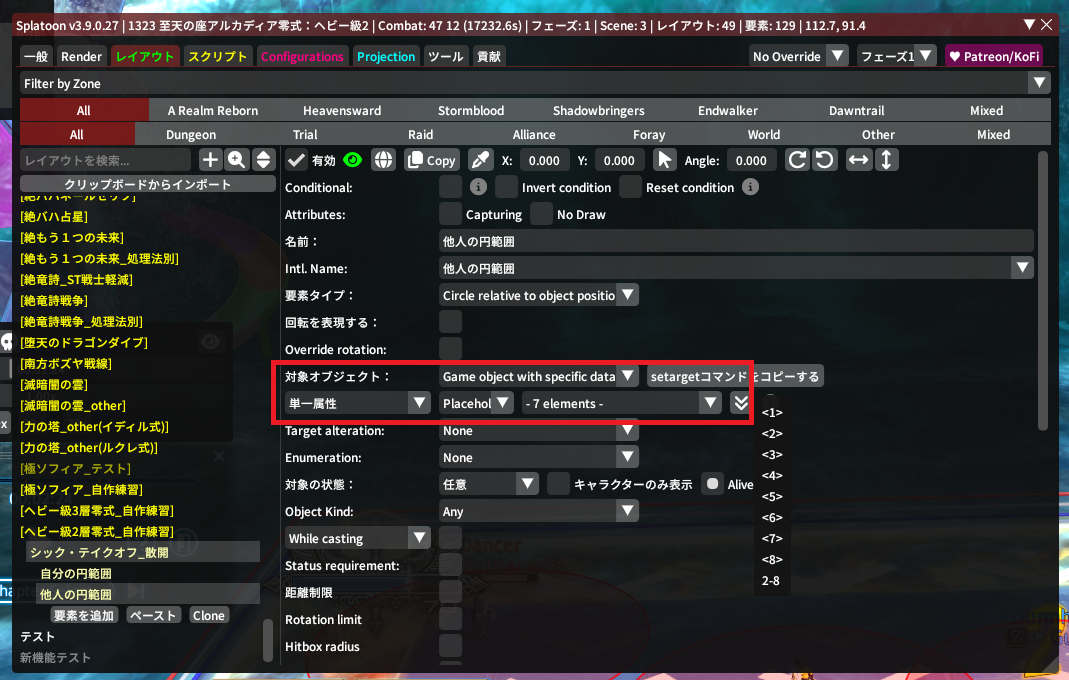
Task: Check the キャラクターのみ表示 checkbox
Action: (559, 484)
